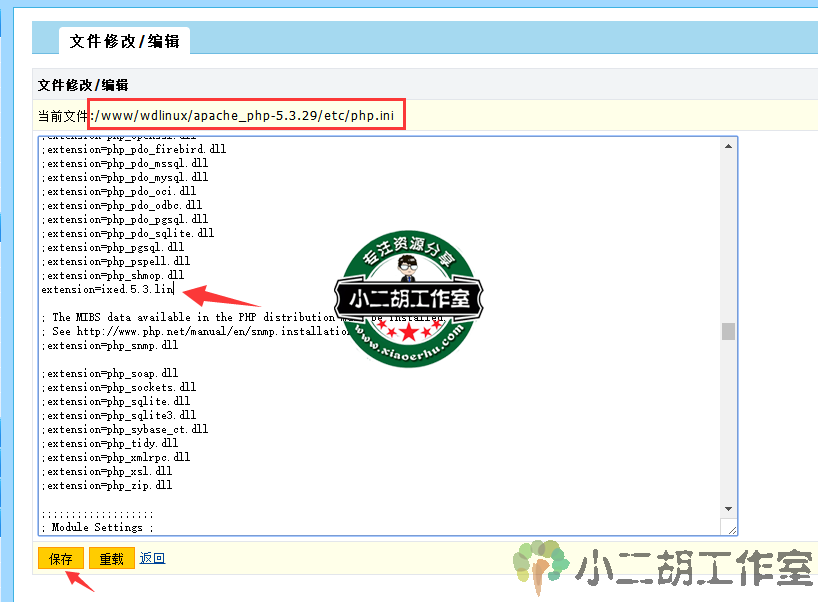The height and width of the screenshot is (602, 818).
Task: Click the ;extension=php_sybase_ct.dll line
Action: pyautogui.click(x=125, y=429)
